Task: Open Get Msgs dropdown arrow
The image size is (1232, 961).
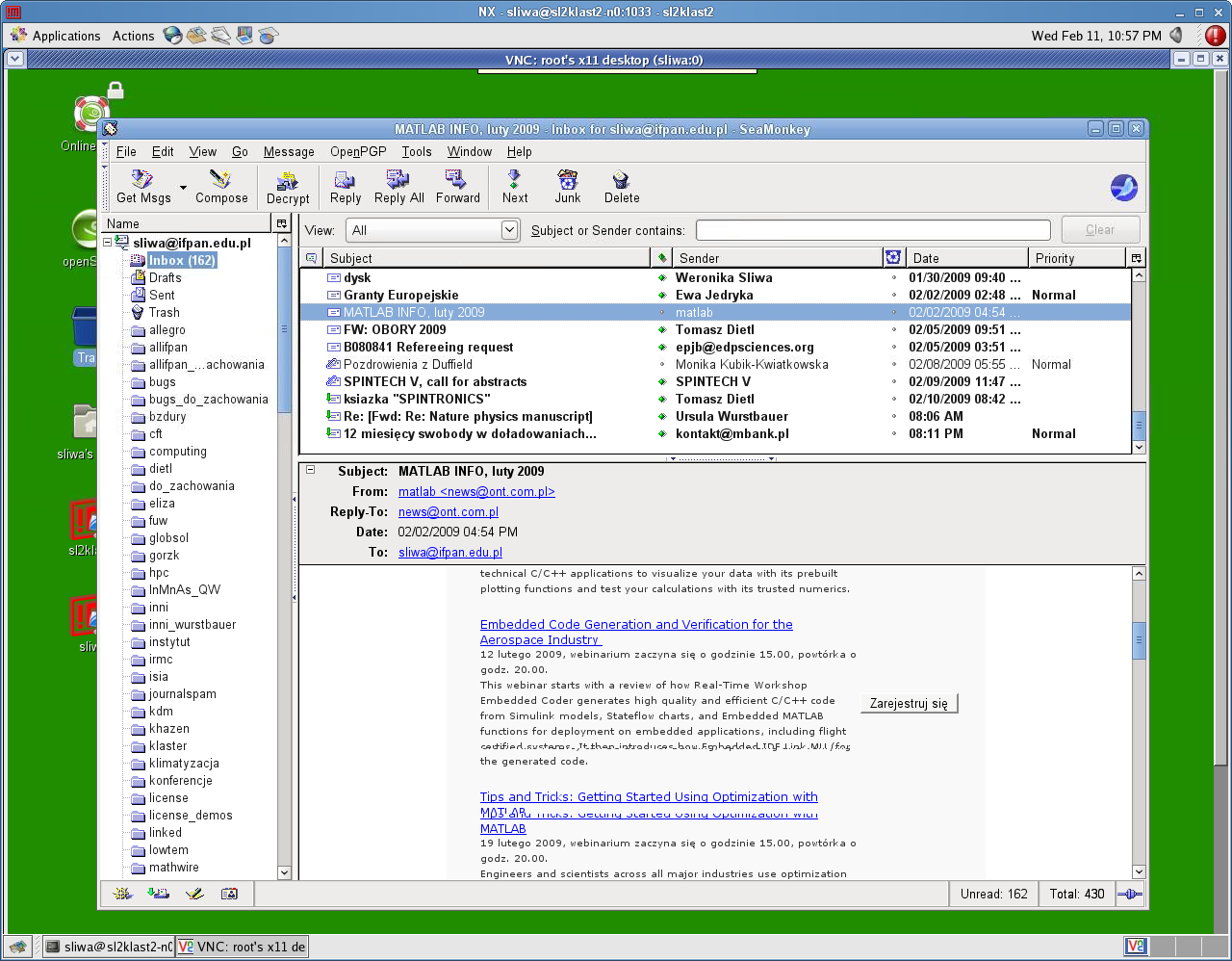Action: pos(183,188)
